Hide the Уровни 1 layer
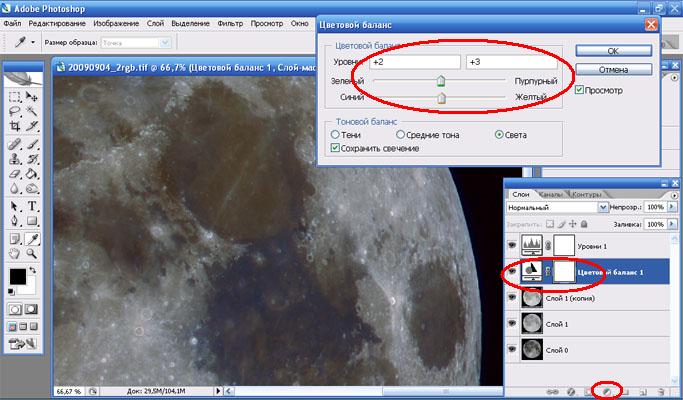The image size is (683, 400). 512,246
